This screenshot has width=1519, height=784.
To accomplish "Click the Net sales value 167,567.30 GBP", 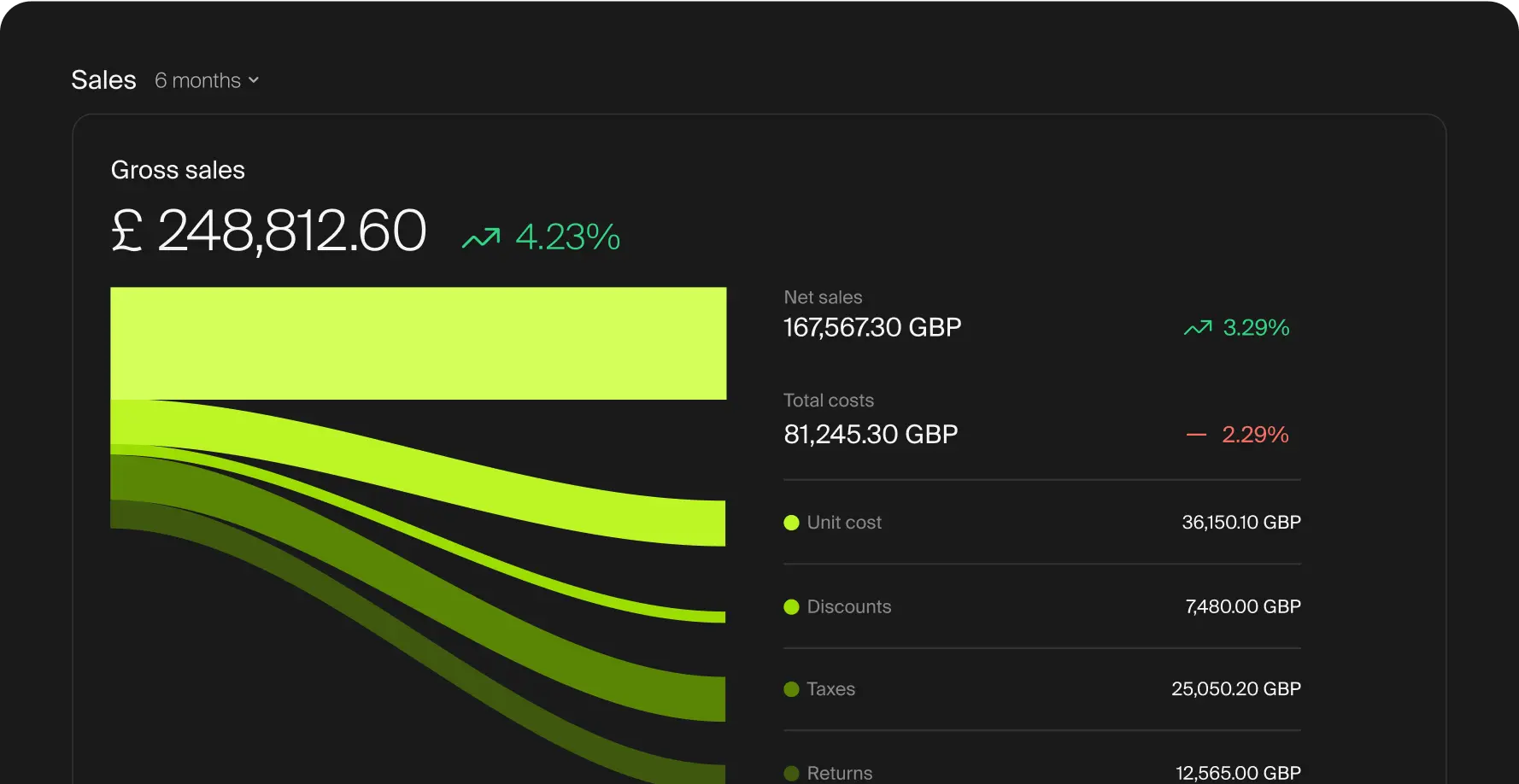I will (872, 328).
